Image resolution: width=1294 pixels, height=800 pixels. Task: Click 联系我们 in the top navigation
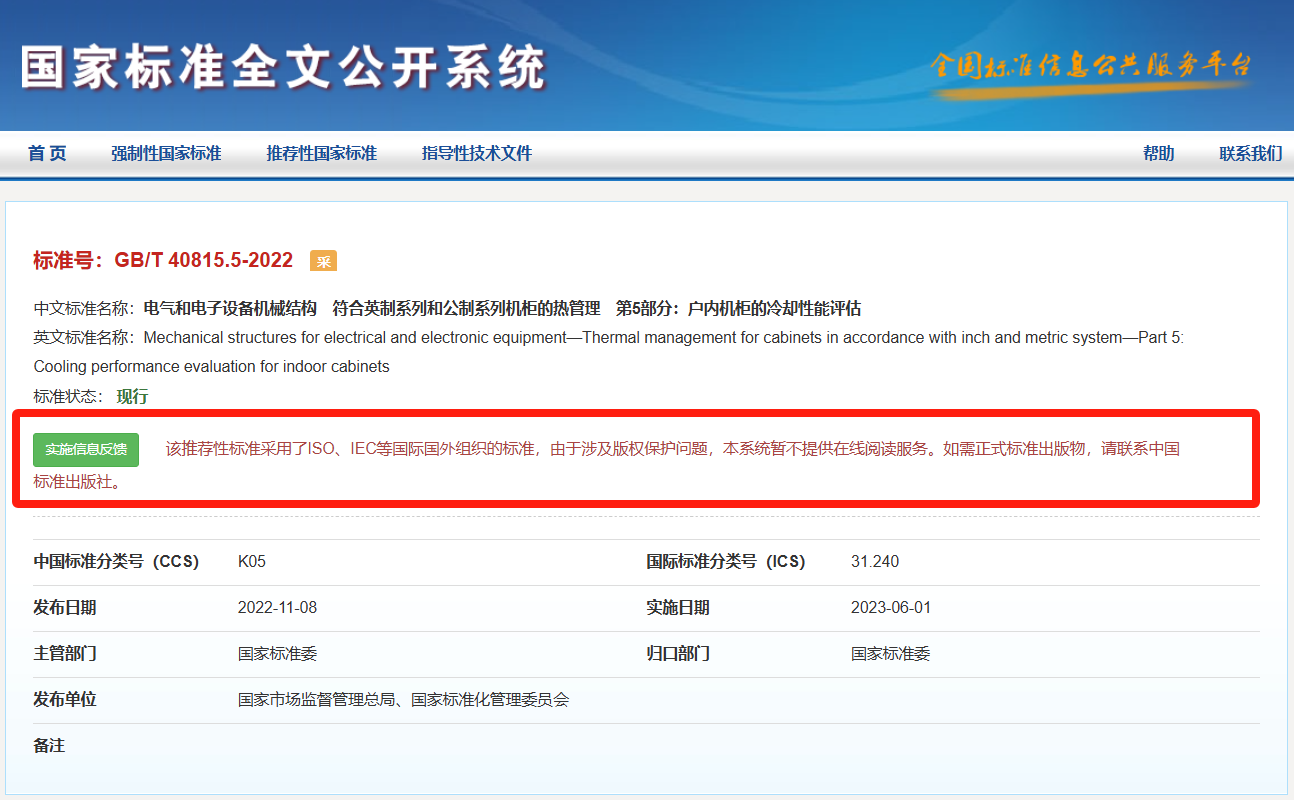1250,153
